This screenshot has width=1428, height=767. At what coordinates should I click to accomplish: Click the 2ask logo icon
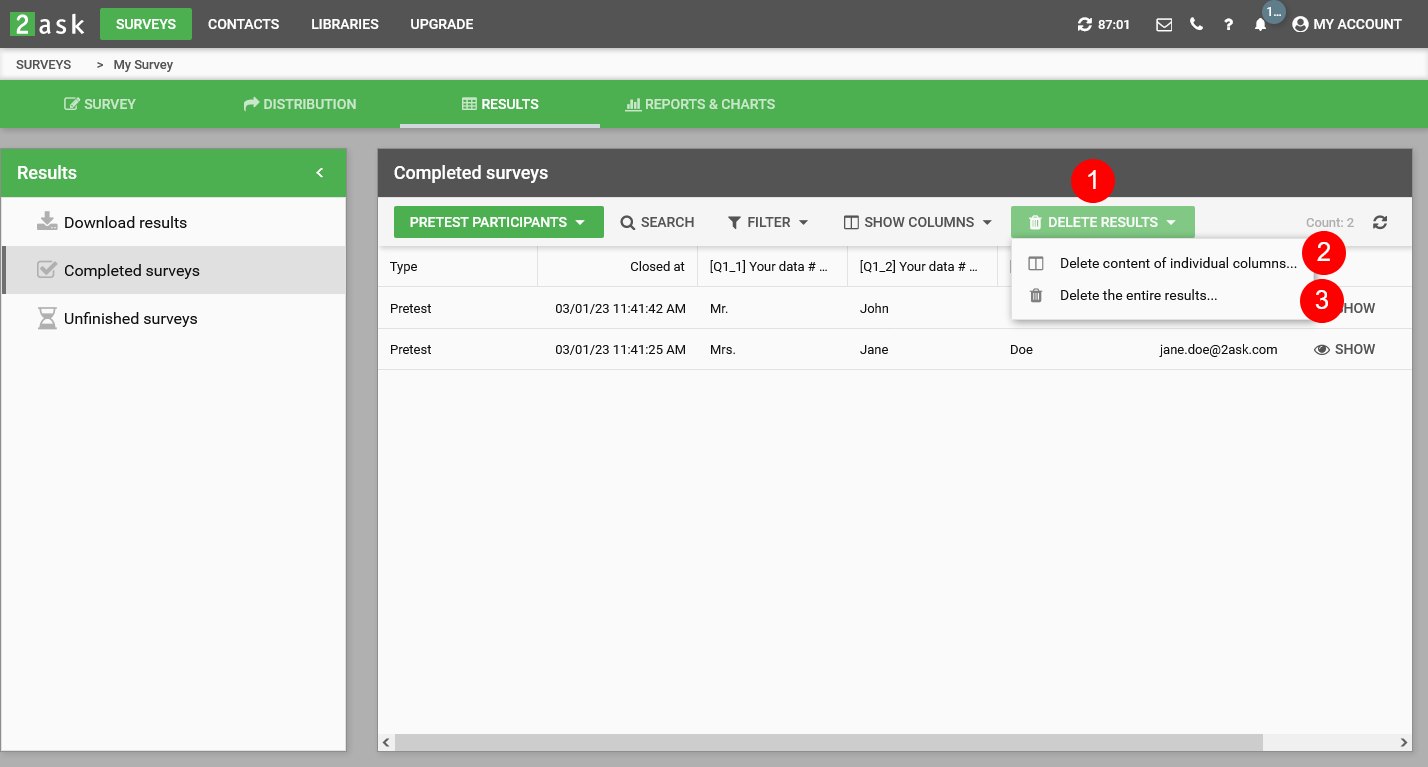(x=47, y=24)
